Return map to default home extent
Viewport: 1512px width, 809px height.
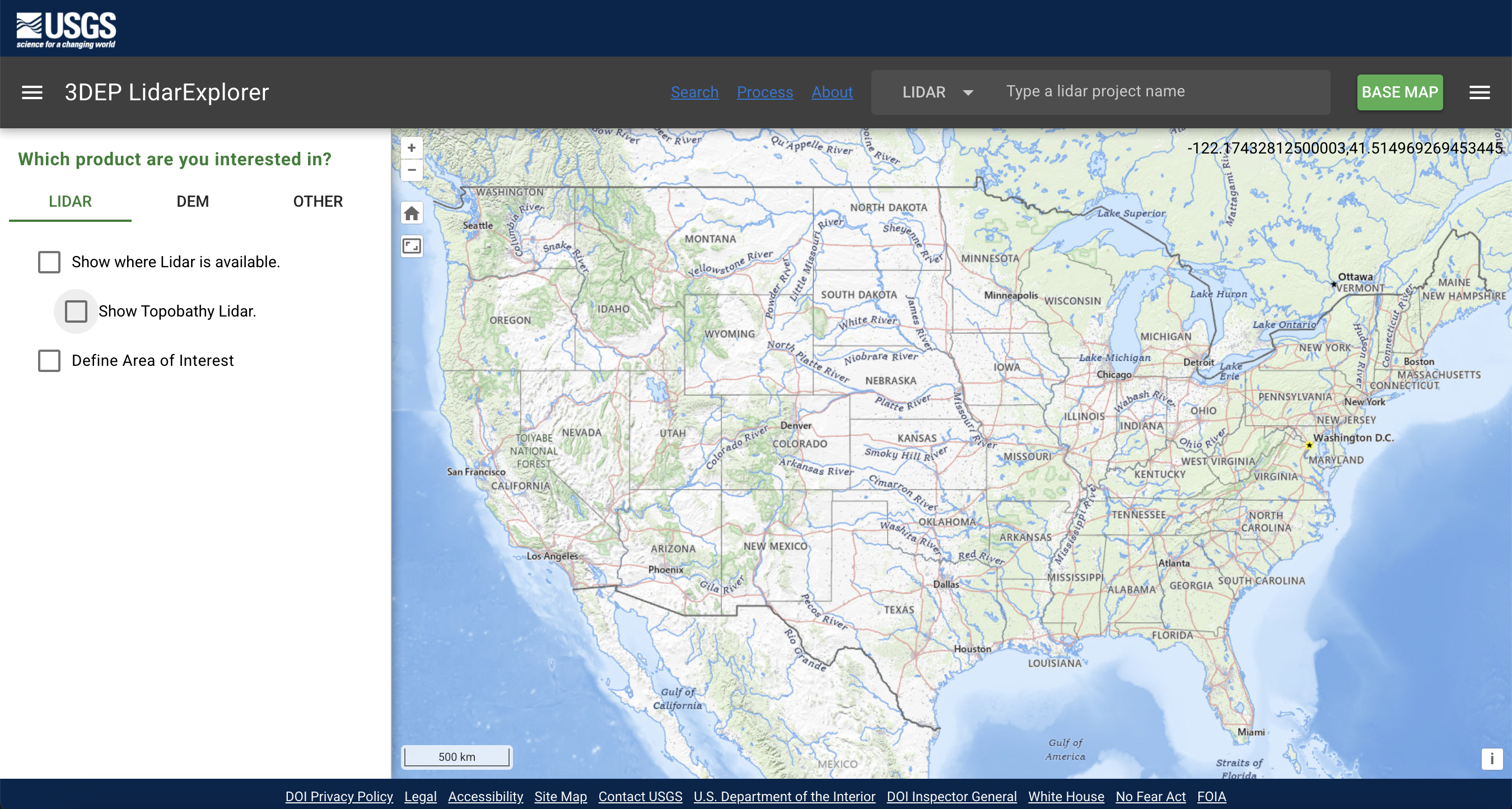[x=412, y=213]
